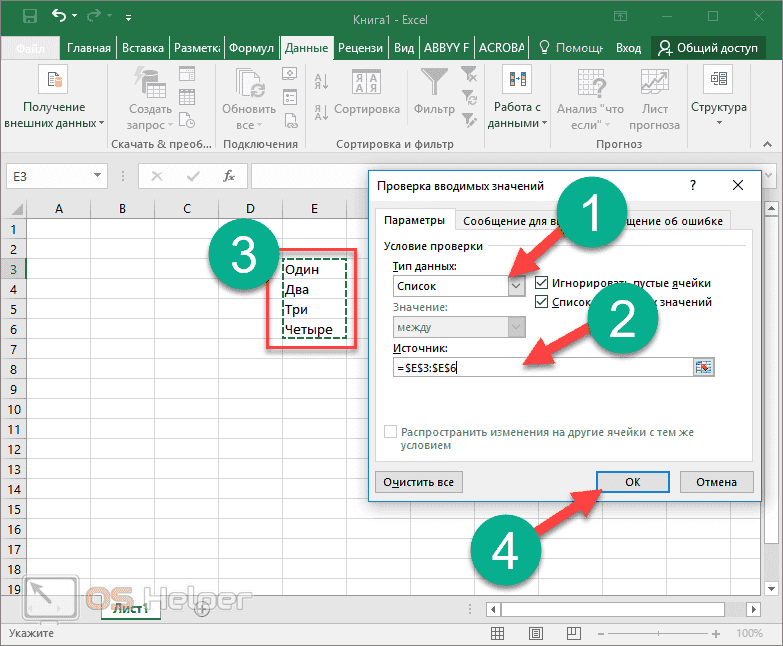Open Получение внешних данных icon
Viewport: 783px width, 646px height.
(x=53, y=80)
